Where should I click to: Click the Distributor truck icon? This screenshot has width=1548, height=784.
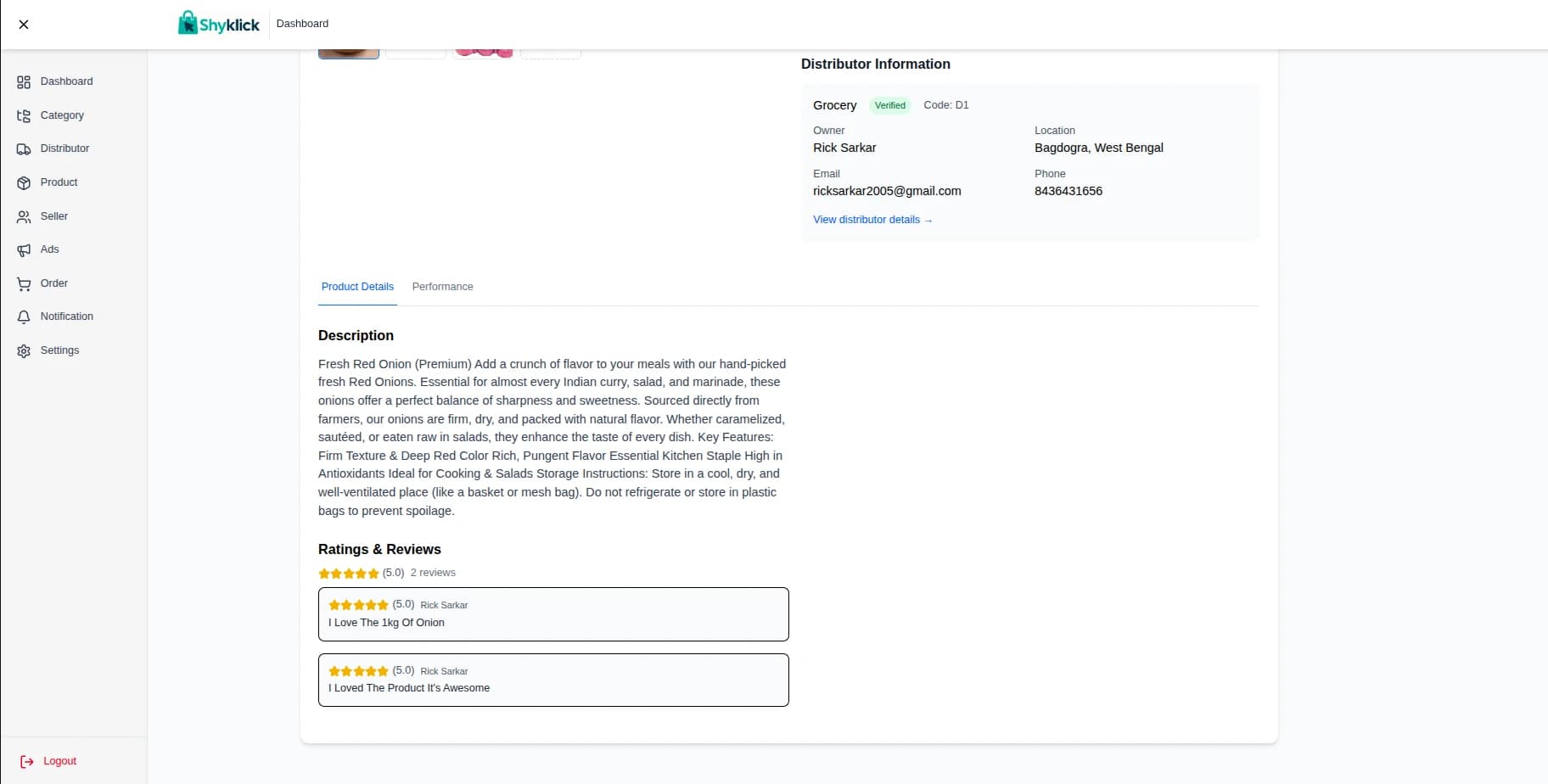(24, 149)
